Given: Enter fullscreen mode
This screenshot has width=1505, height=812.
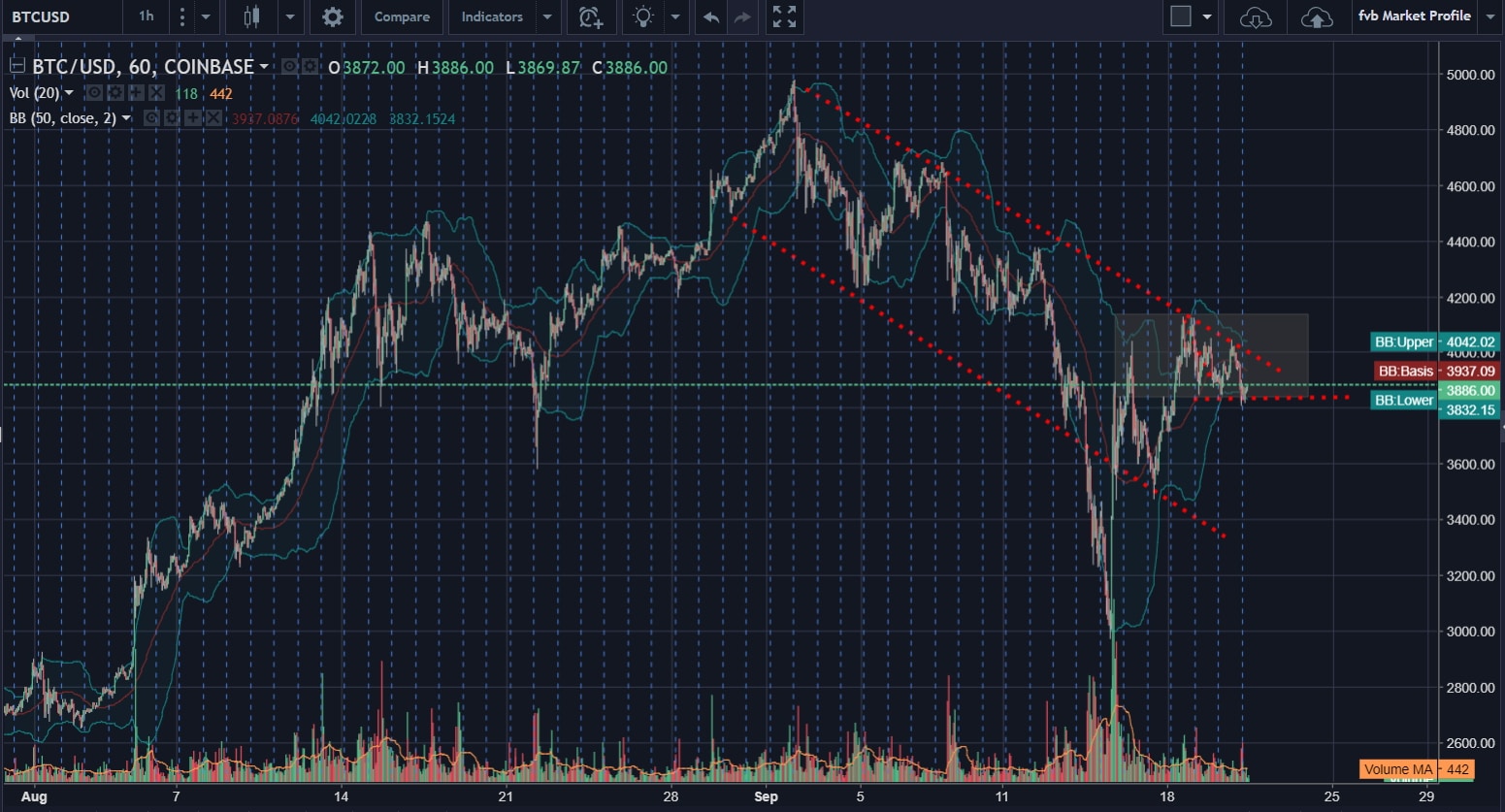Looking at the screenshot, I should [784, 16].
